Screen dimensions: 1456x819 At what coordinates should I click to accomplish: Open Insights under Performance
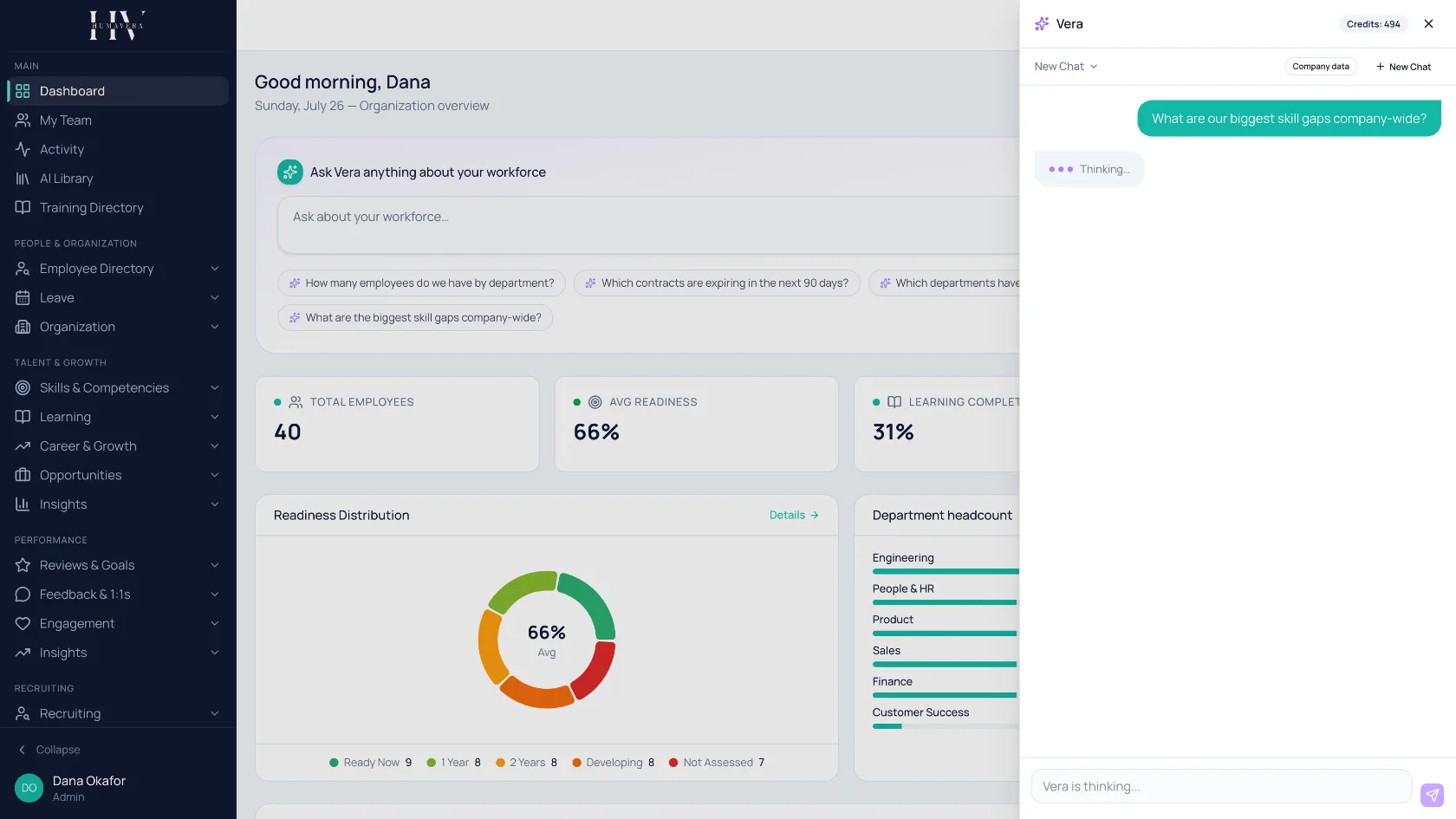[118, 653]
